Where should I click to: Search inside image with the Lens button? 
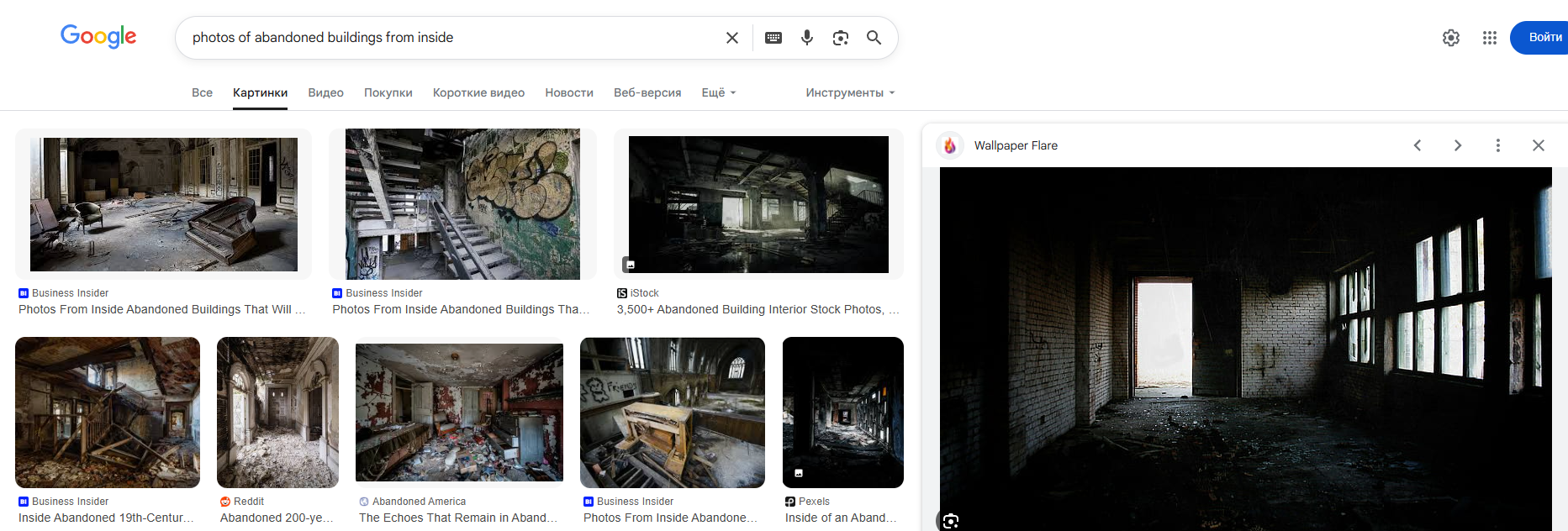tap(951, 521)
